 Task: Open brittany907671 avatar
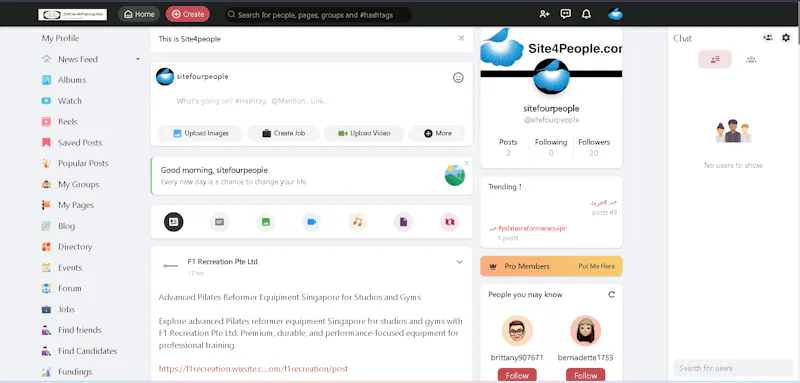517,330
